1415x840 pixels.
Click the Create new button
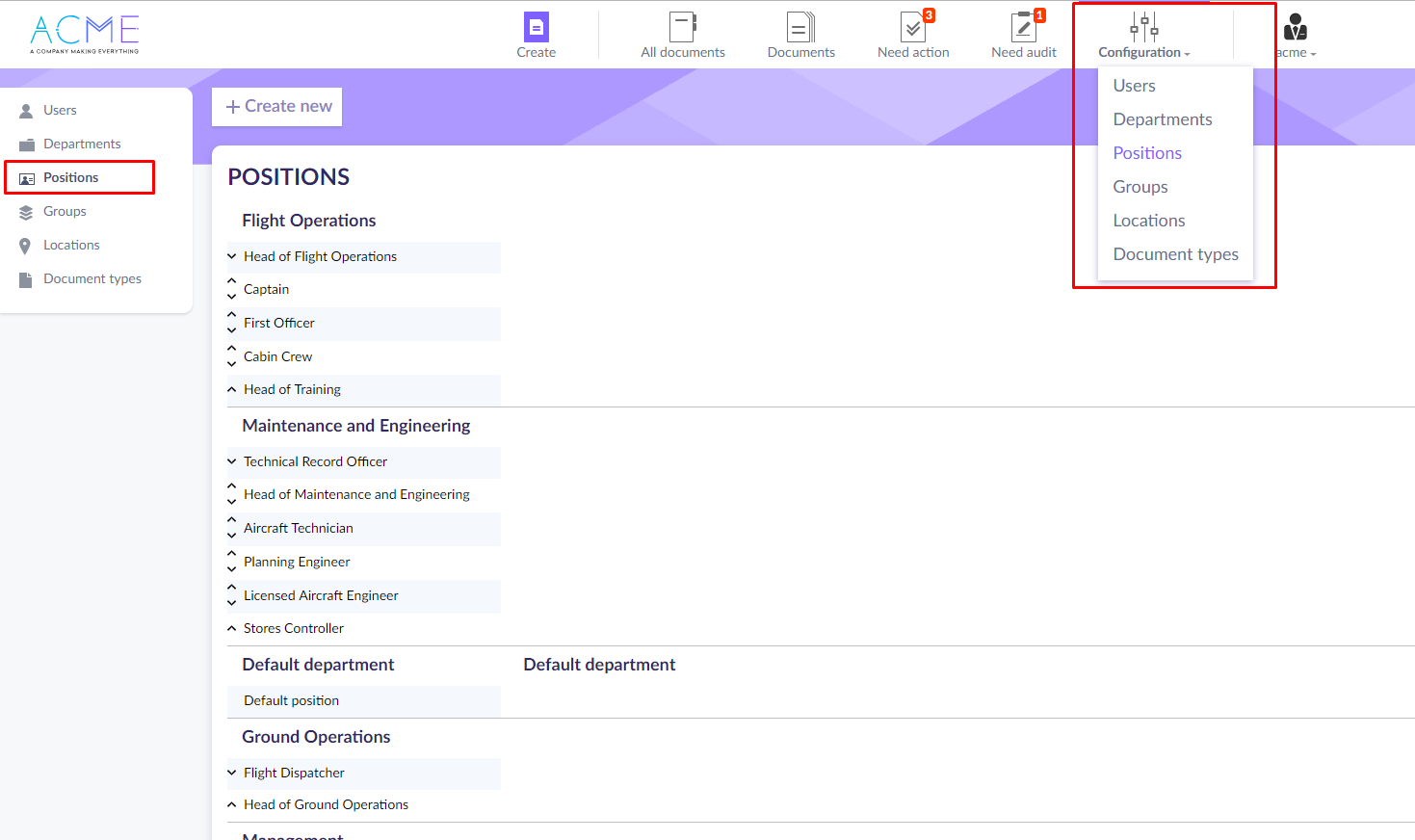click(x=277, y=106)
